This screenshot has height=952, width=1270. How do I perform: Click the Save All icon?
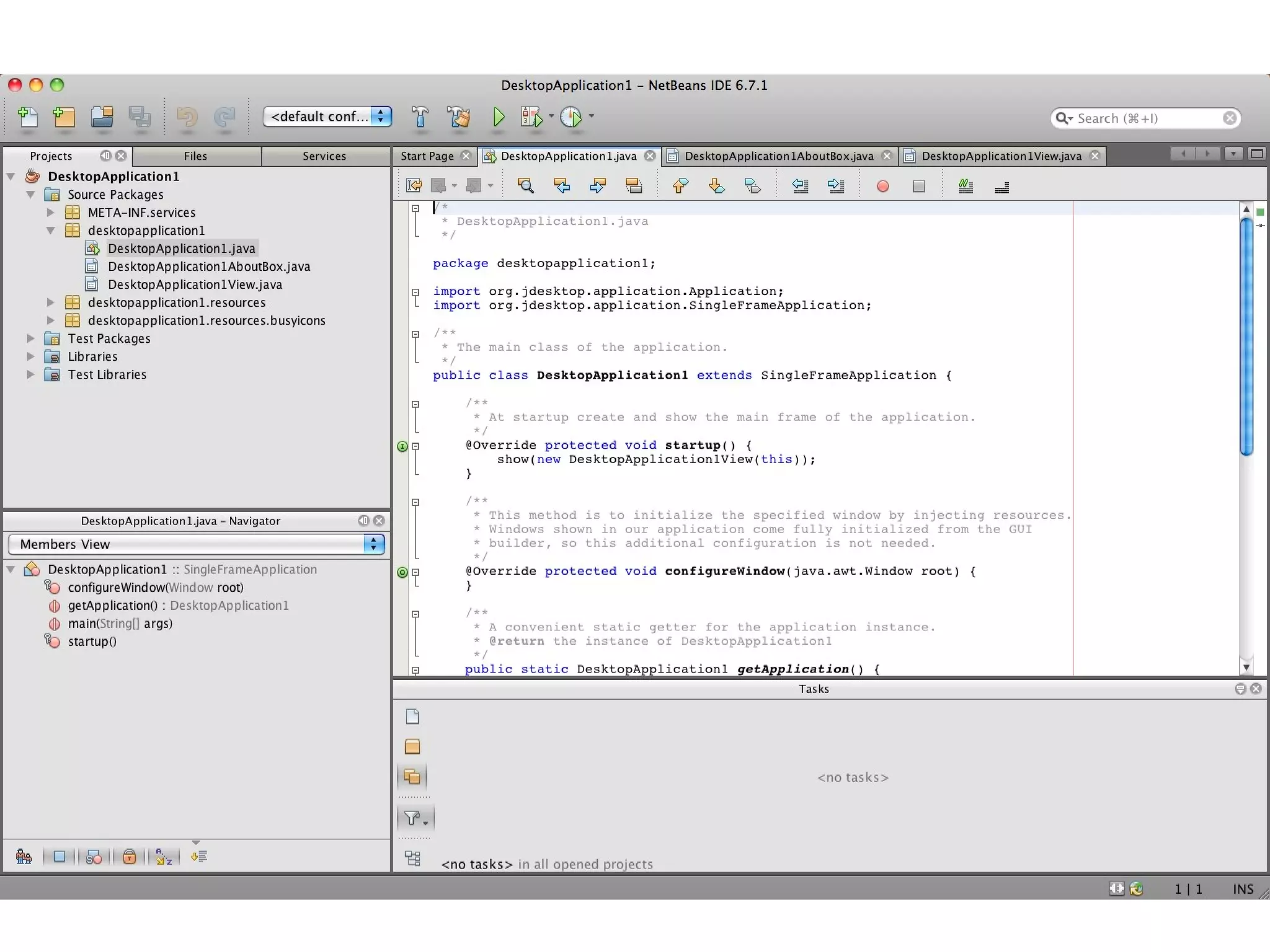(140, 117)
